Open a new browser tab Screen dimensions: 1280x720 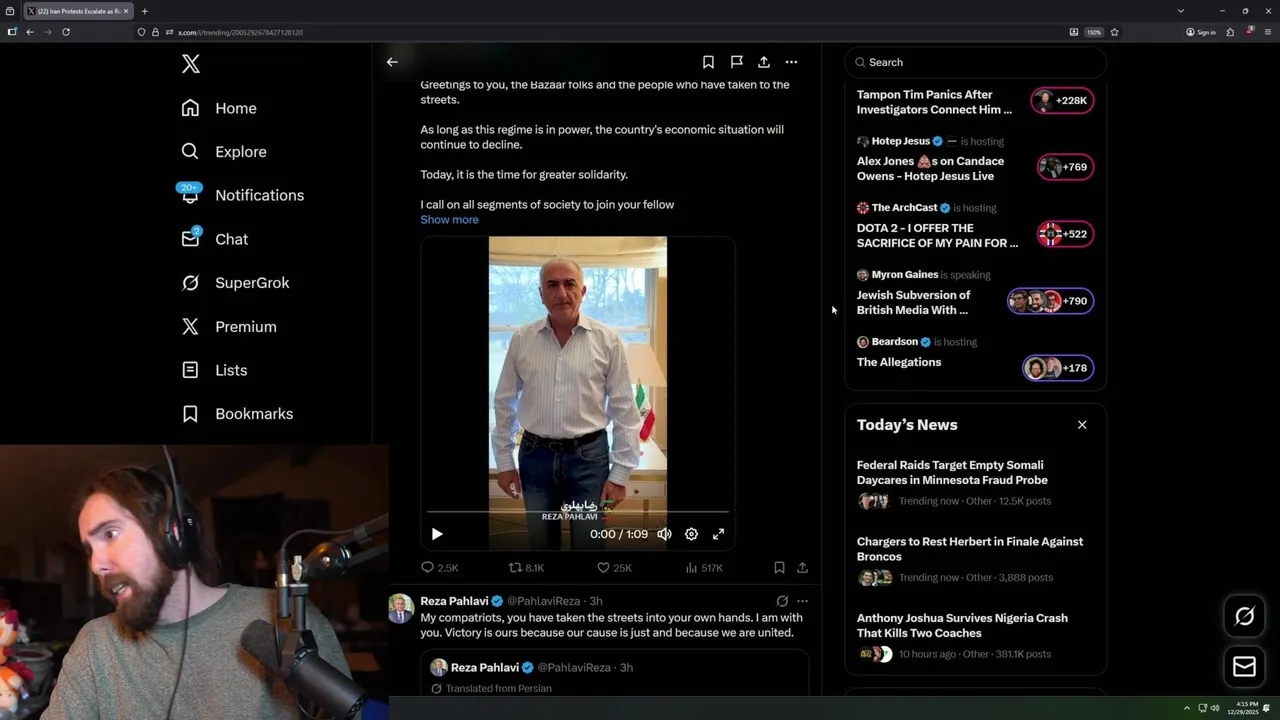pyautogui.click(x=144, y=11)
